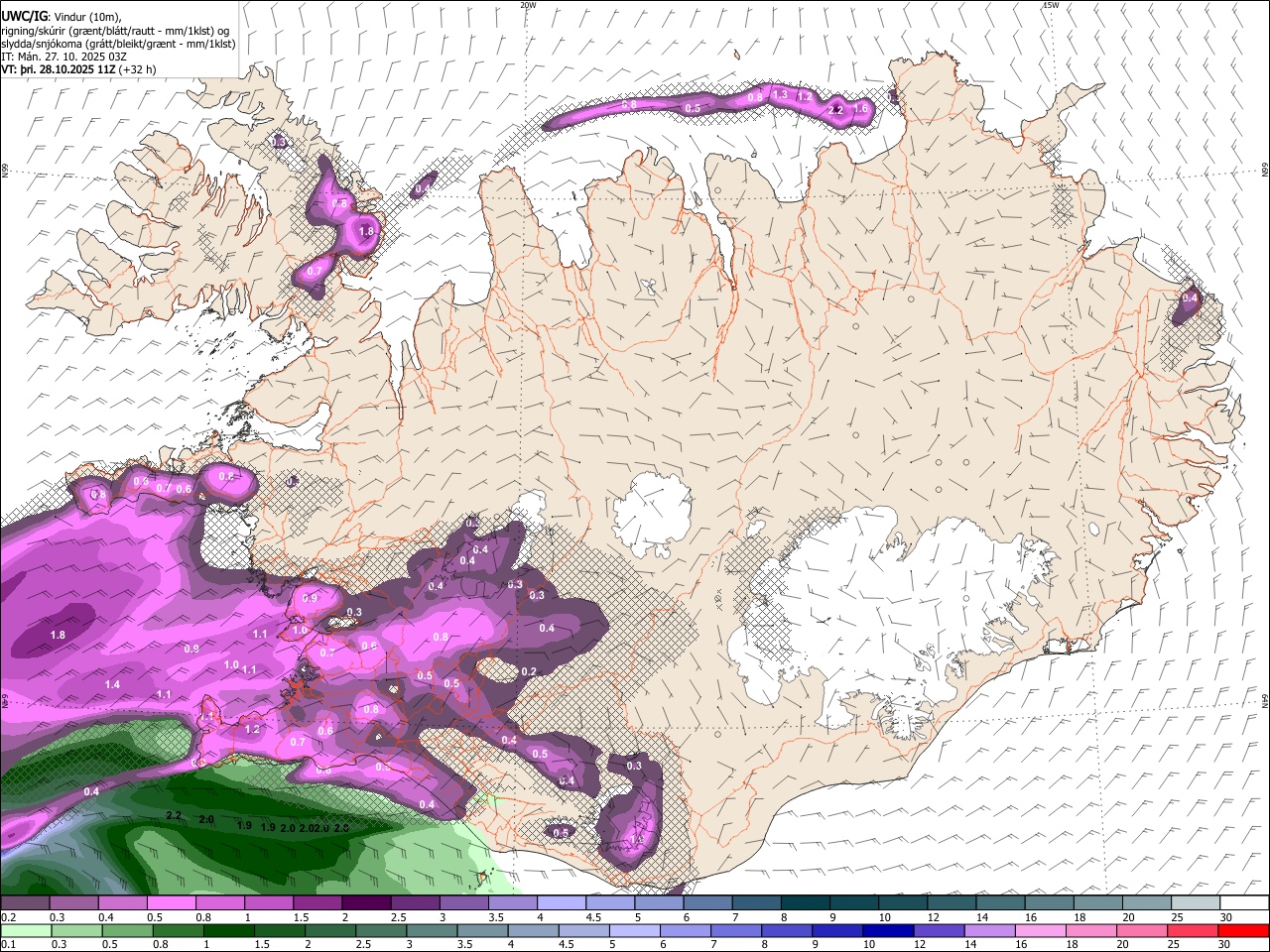The width and height of the screenshot is (1270, 952).
Task: Select white upper legend swatch at 30
Action: [x=1245, y=903]
